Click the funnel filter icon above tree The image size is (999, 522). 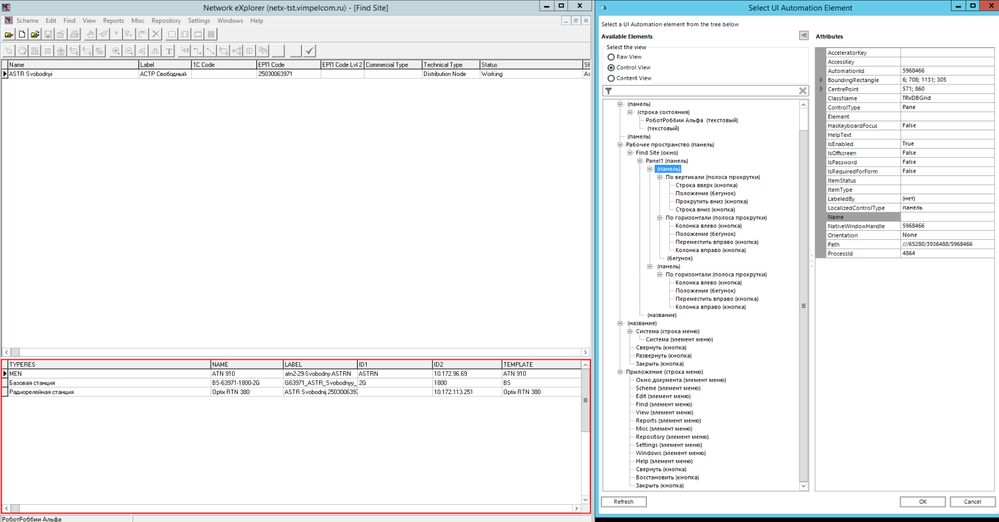pyautogui.click(x=608, y=91)
